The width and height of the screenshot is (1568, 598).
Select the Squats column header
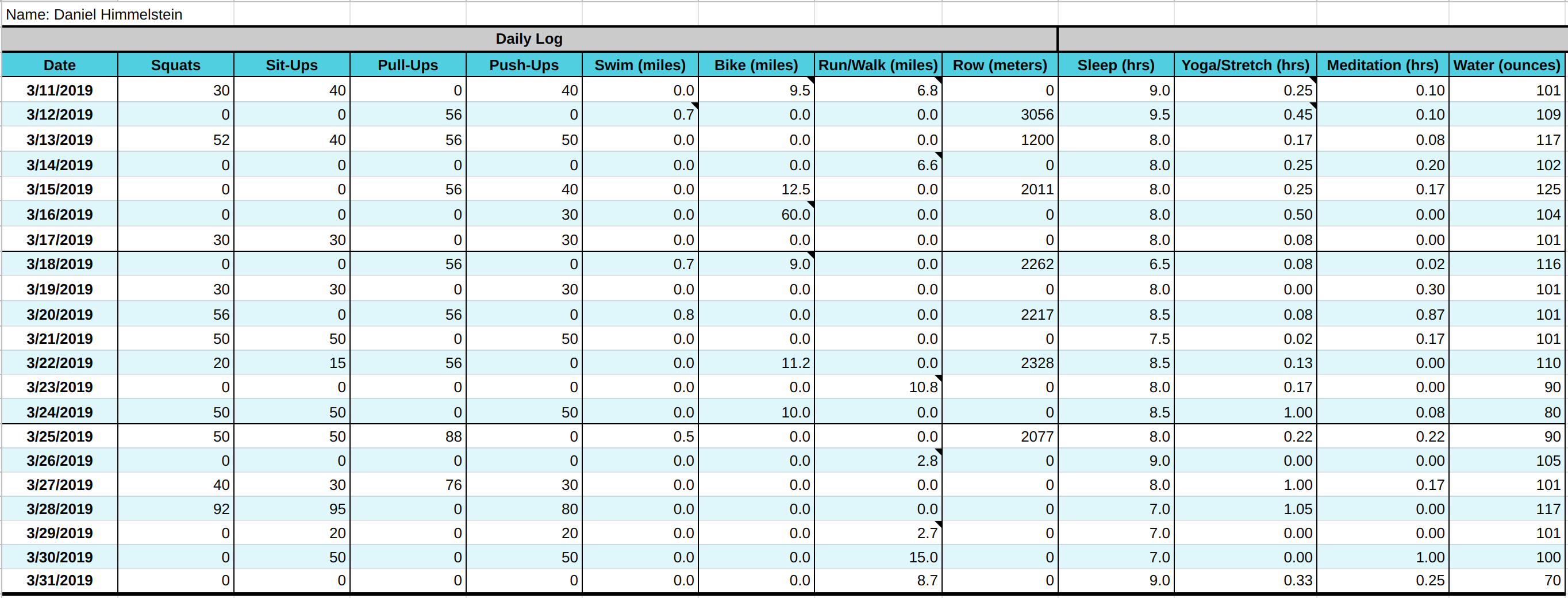(176, 65)
